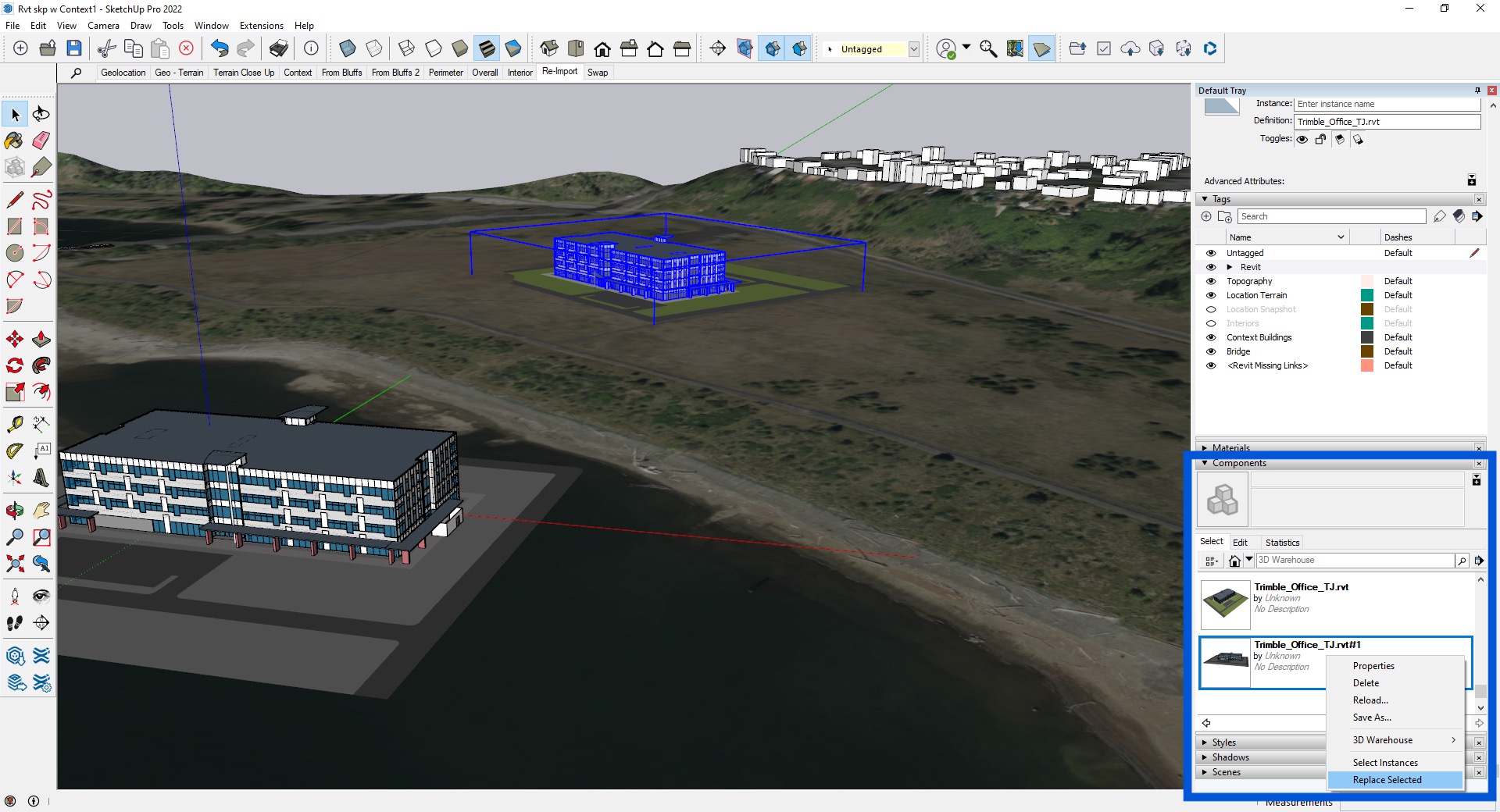Open the Untagged dropdown in toolbar
The height and width of the screenshot is (812, 1500).
913,48
